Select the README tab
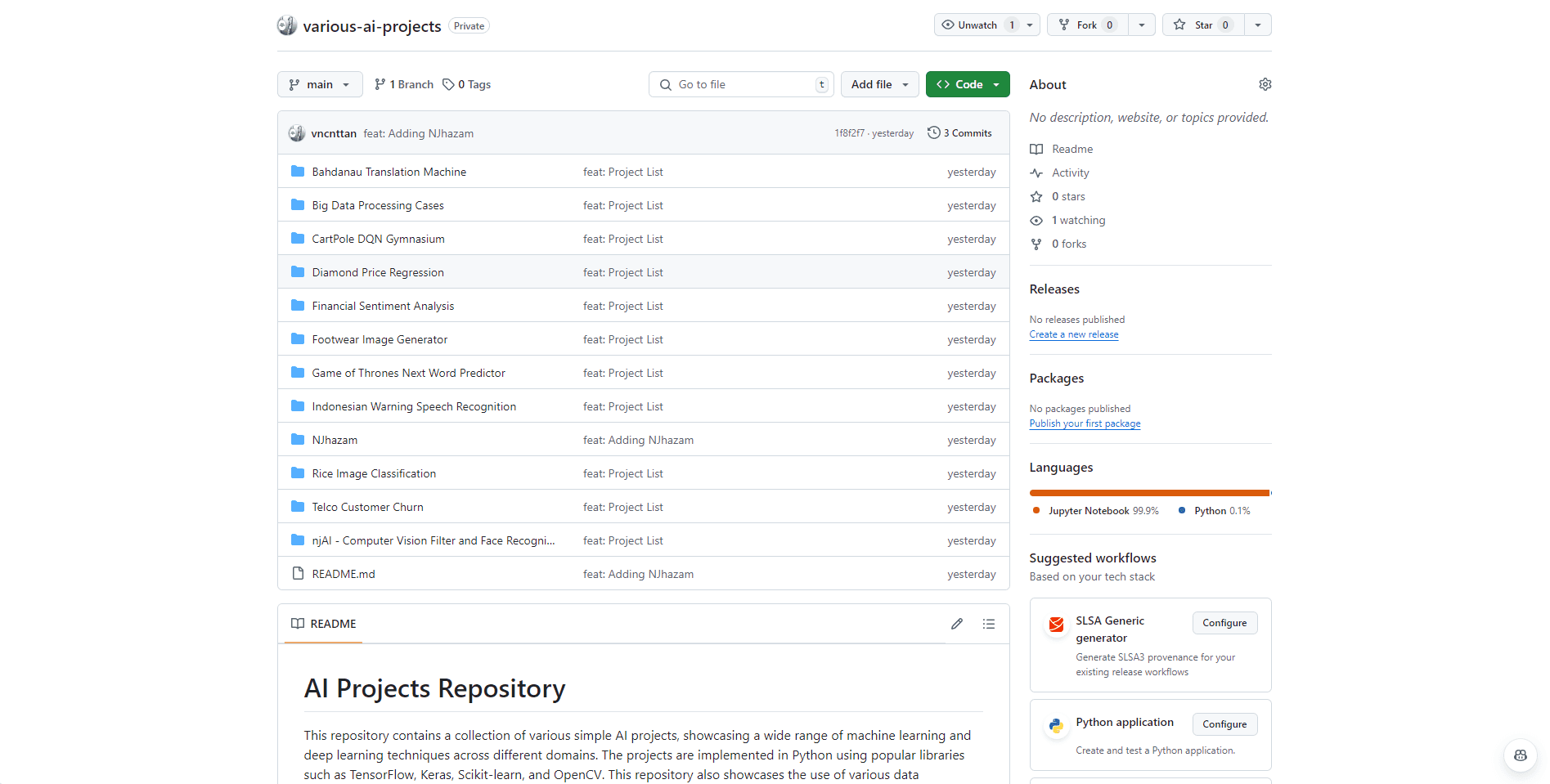 point(324,624)
